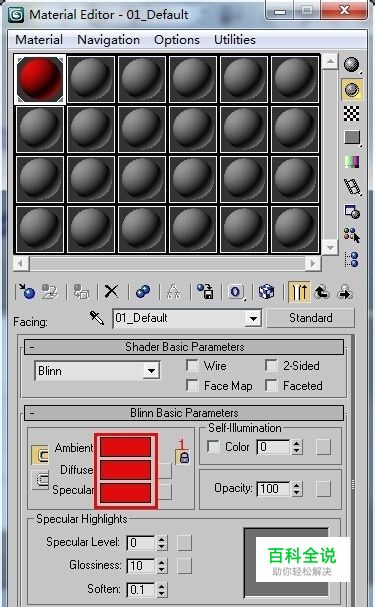Click the Specular map button
The image size is (375, 607).
[165, 492]
